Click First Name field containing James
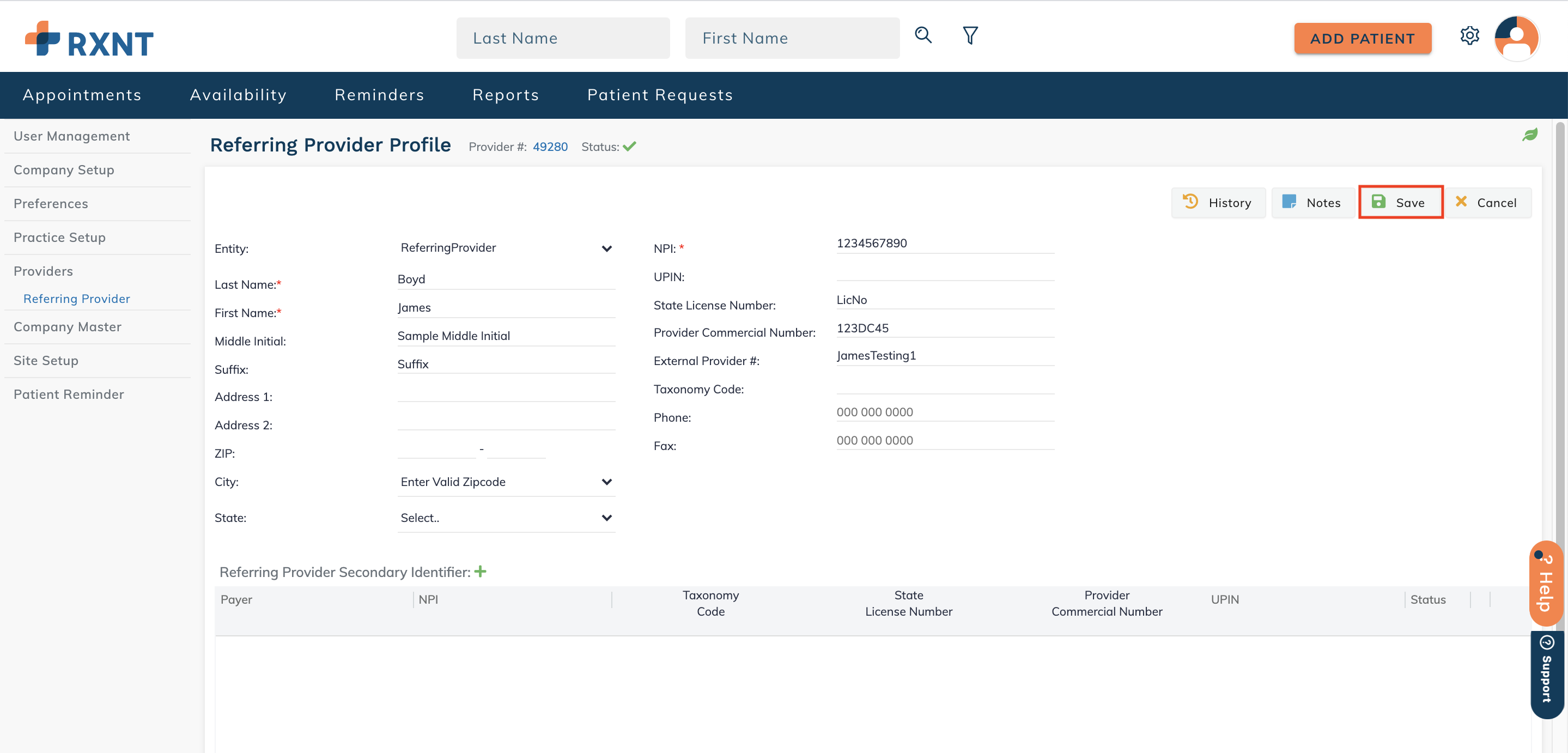 point(506,307)
